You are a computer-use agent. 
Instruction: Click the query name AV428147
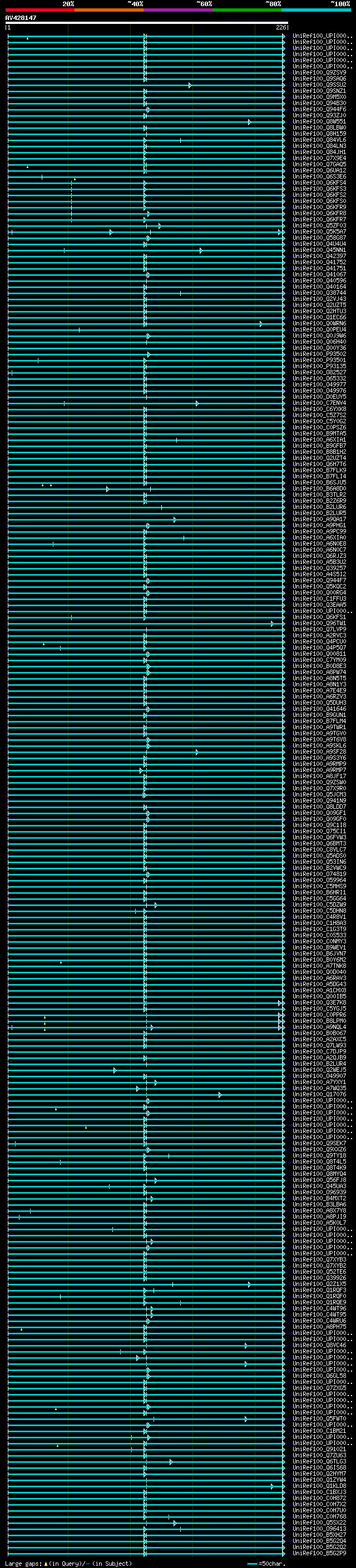click(x=21, y=18)
